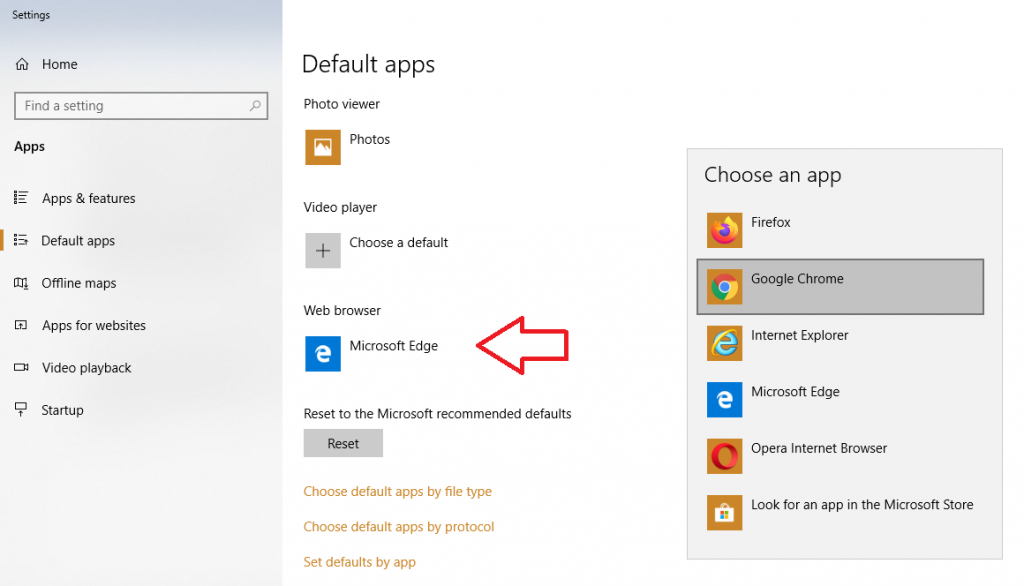Focus the Find a setting search box

(130, 106)
